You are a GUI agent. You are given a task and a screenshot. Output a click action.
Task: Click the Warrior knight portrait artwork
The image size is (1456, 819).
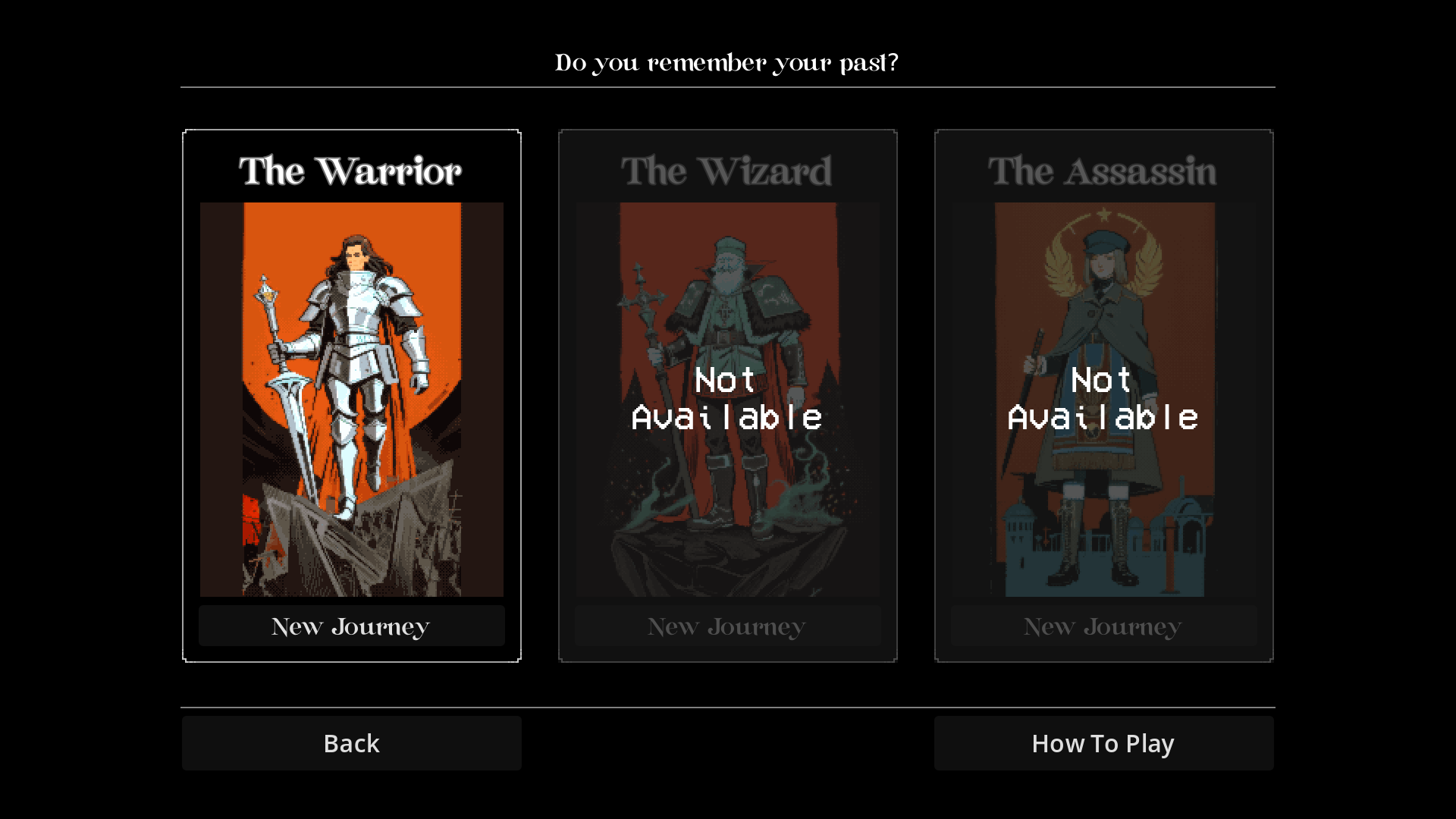[351, 399]
